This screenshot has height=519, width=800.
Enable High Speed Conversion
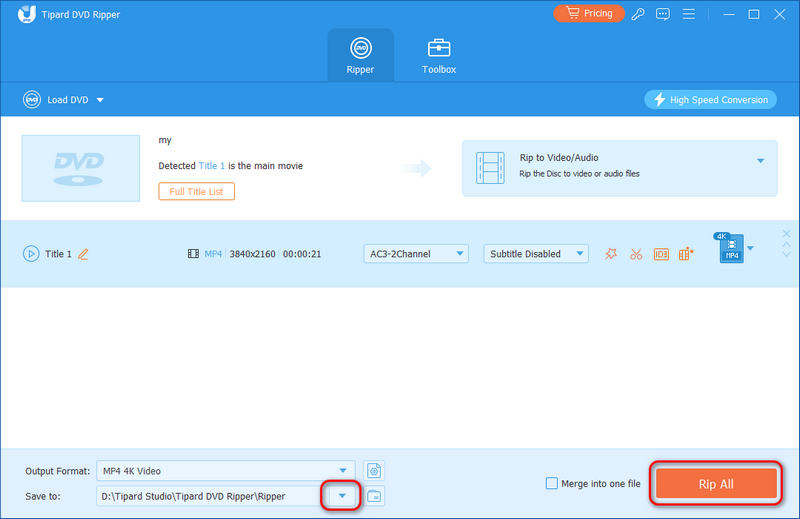710,100
